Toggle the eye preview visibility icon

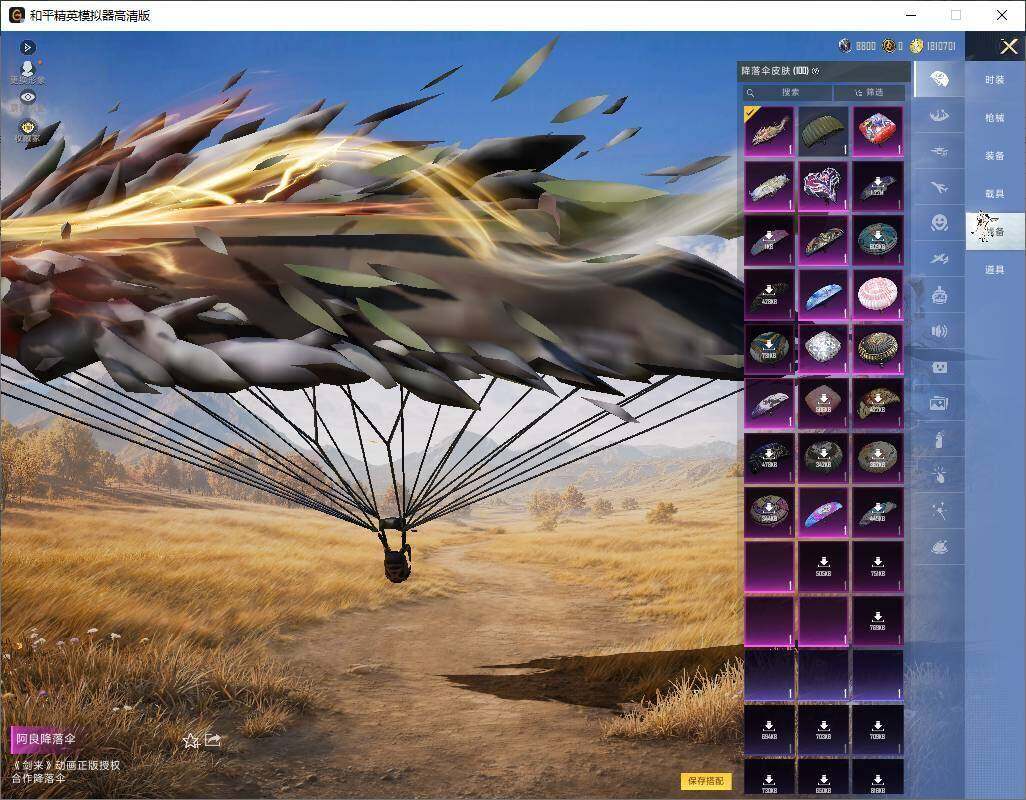pyautogui.click(x=27, y=97)
